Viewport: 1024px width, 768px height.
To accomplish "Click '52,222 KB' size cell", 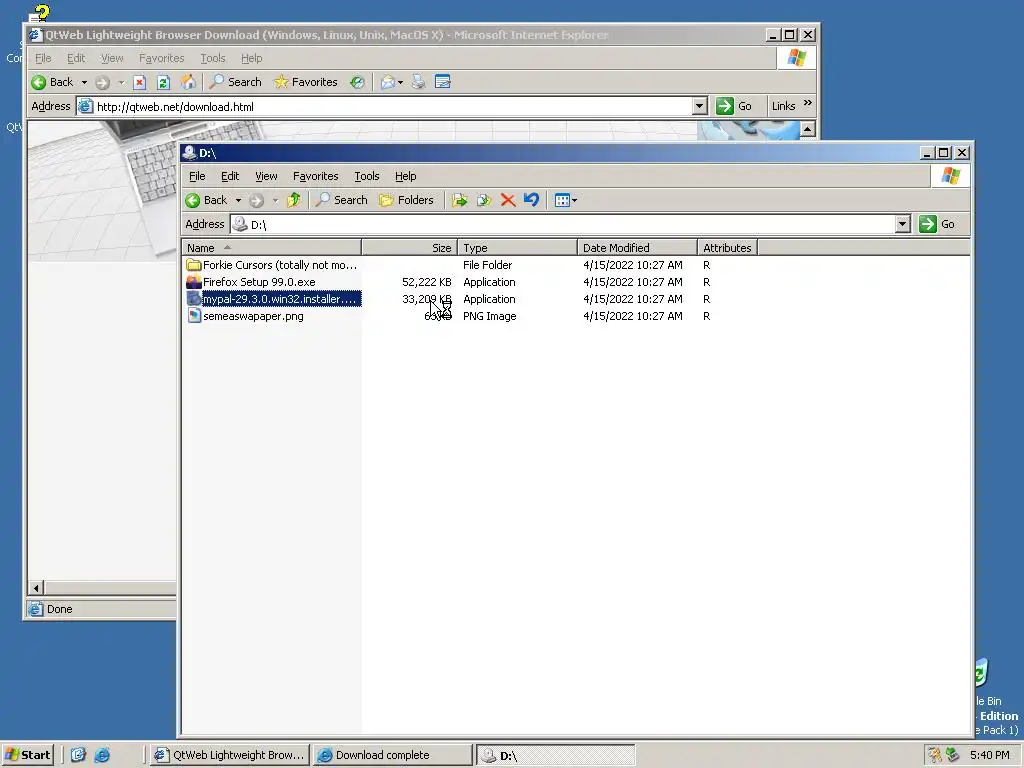I will pyautogui.click(x=426, y=282).
